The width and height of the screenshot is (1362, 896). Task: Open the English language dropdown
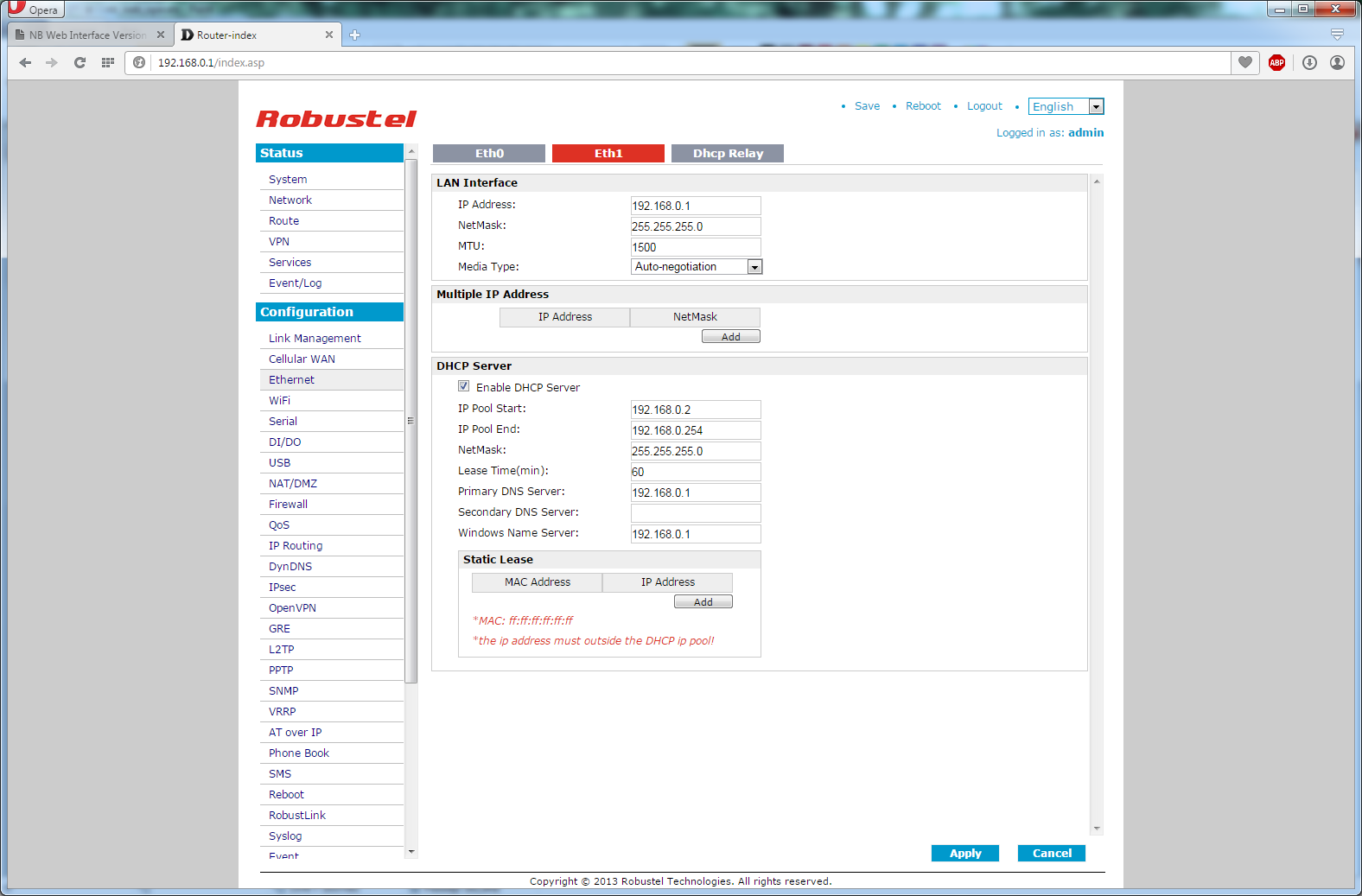[1066, 106]
